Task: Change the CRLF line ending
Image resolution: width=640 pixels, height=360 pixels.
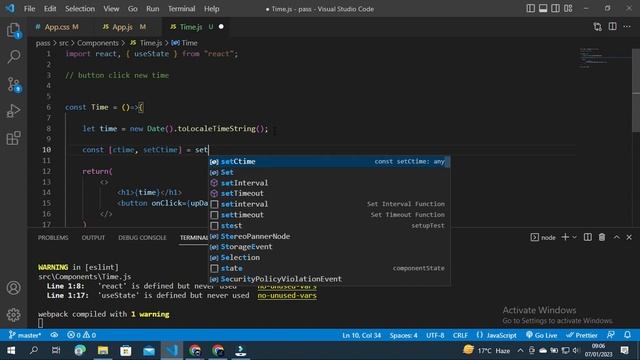Action: tap(460, 335)
